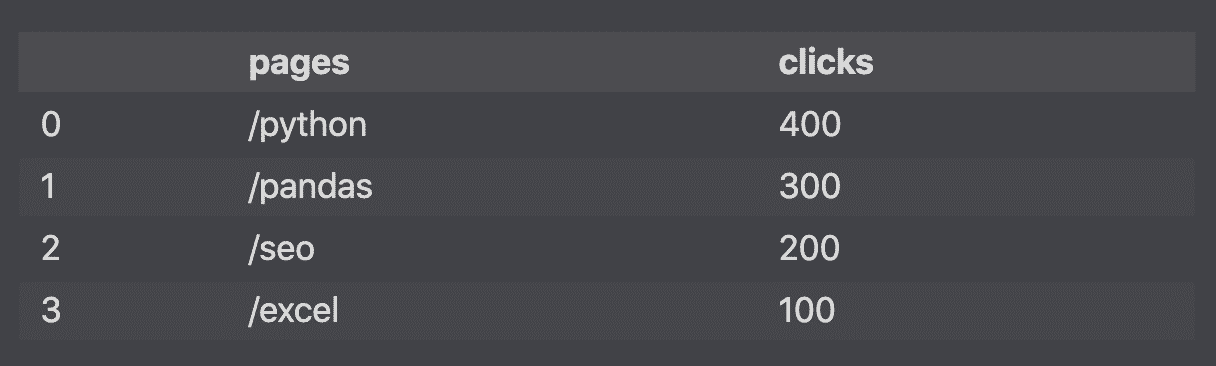Select row index 3

[x=51, y=311]
